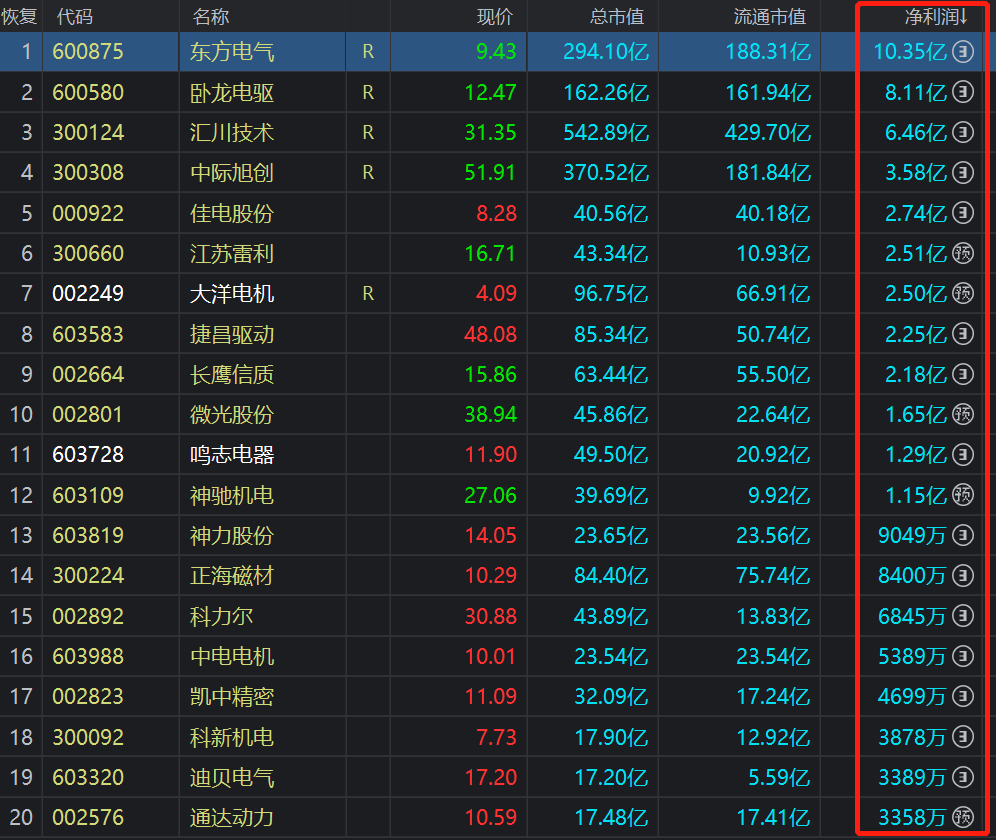Click the 预 forecast icon for 通达动力
Image resolution: width=996 pixels, height=840 pixels.
963,817
